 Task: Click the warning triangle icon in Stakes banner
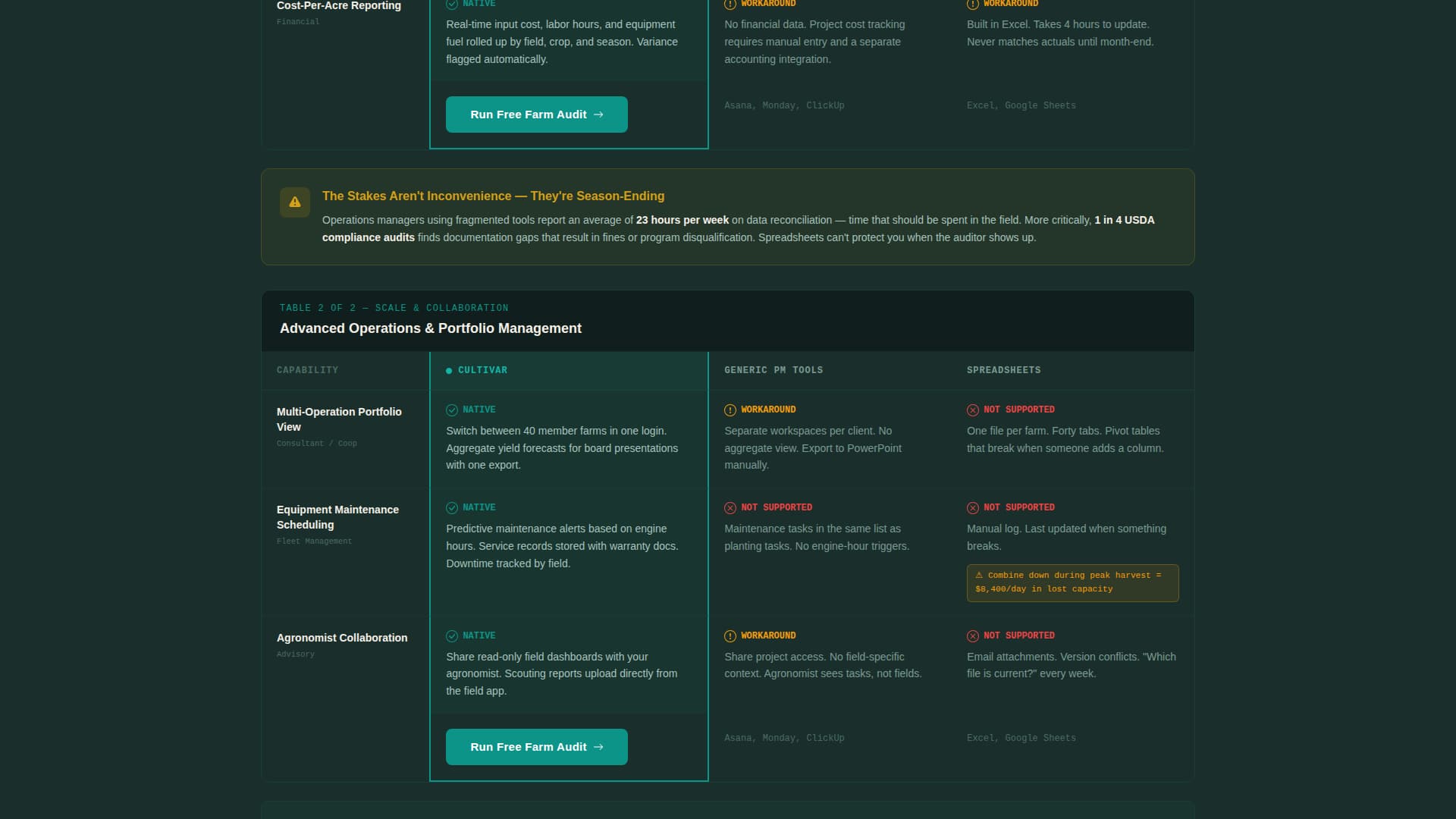pyautogui.click(x=295, y=202)
